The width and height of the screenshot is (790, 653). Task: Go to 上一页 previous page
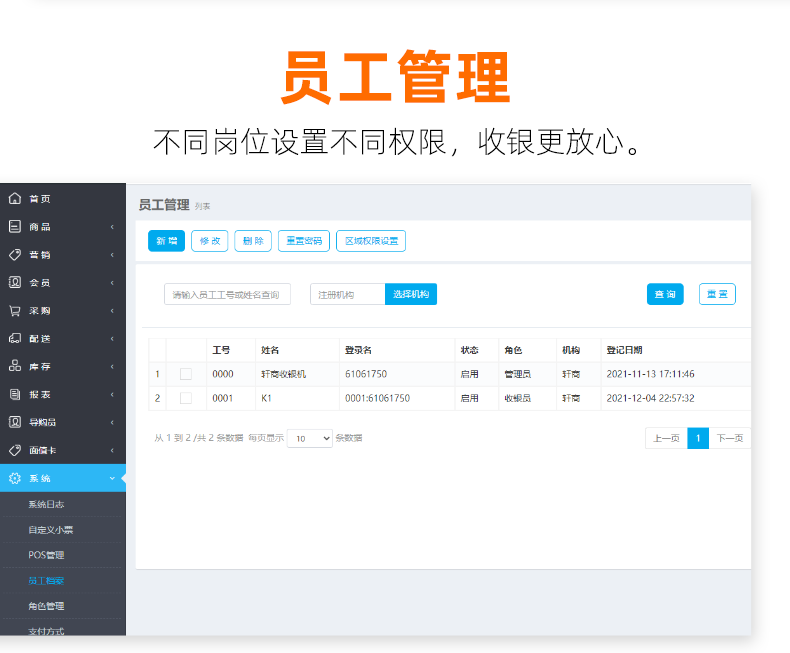(x=666, y=438)
